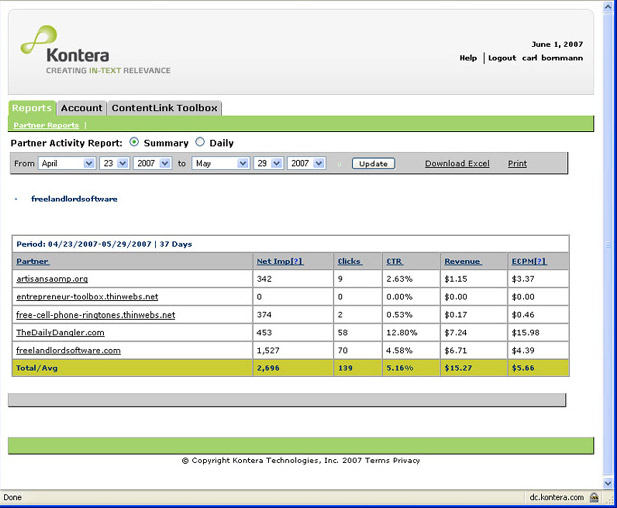This screenshot has width=617, height=508.
Task: Select the Summary radio button
Action: [134, 142]
